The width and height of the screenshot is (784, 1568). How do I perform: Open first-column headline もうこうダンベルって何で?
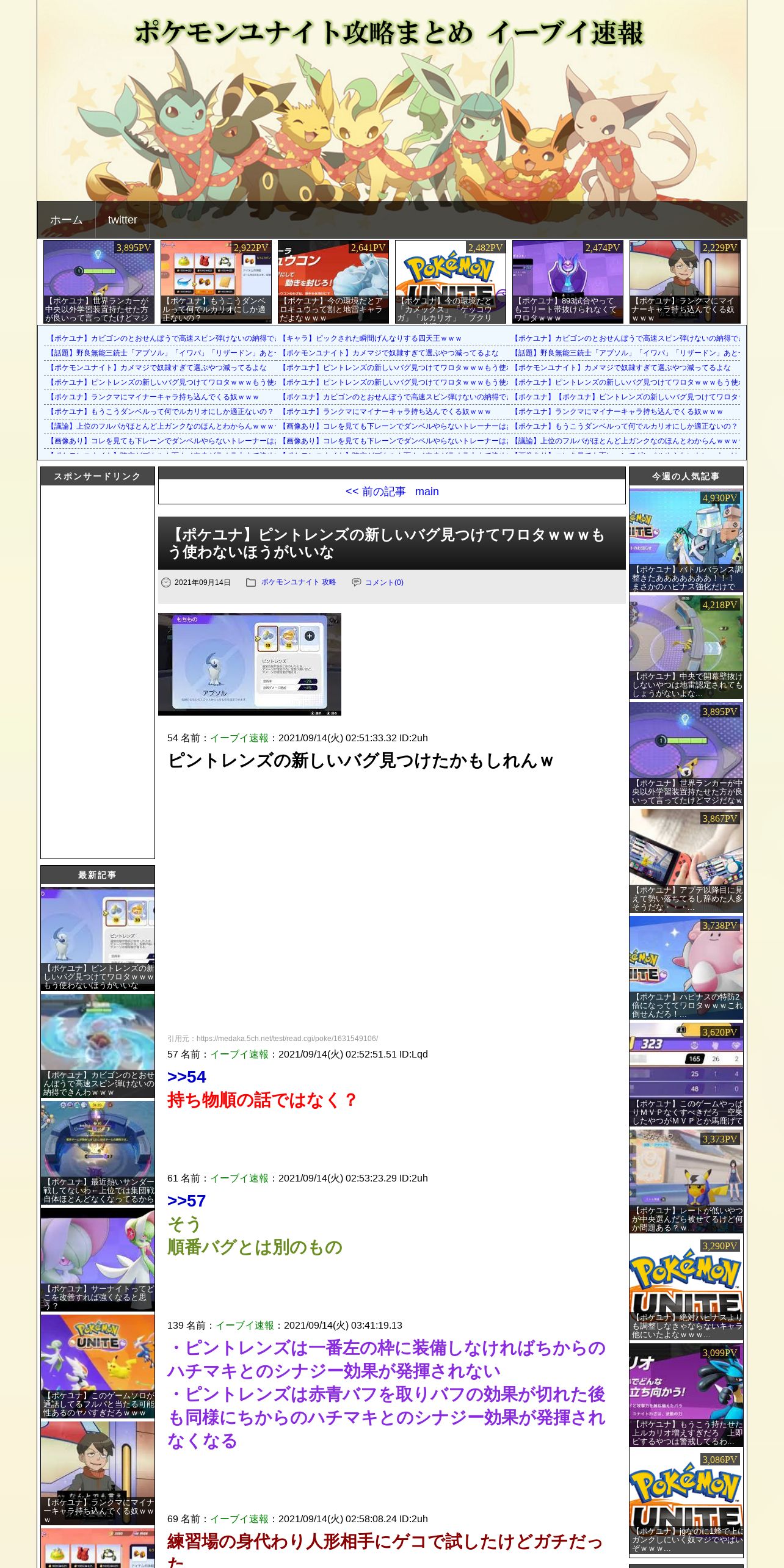click(x=161, y=412)
